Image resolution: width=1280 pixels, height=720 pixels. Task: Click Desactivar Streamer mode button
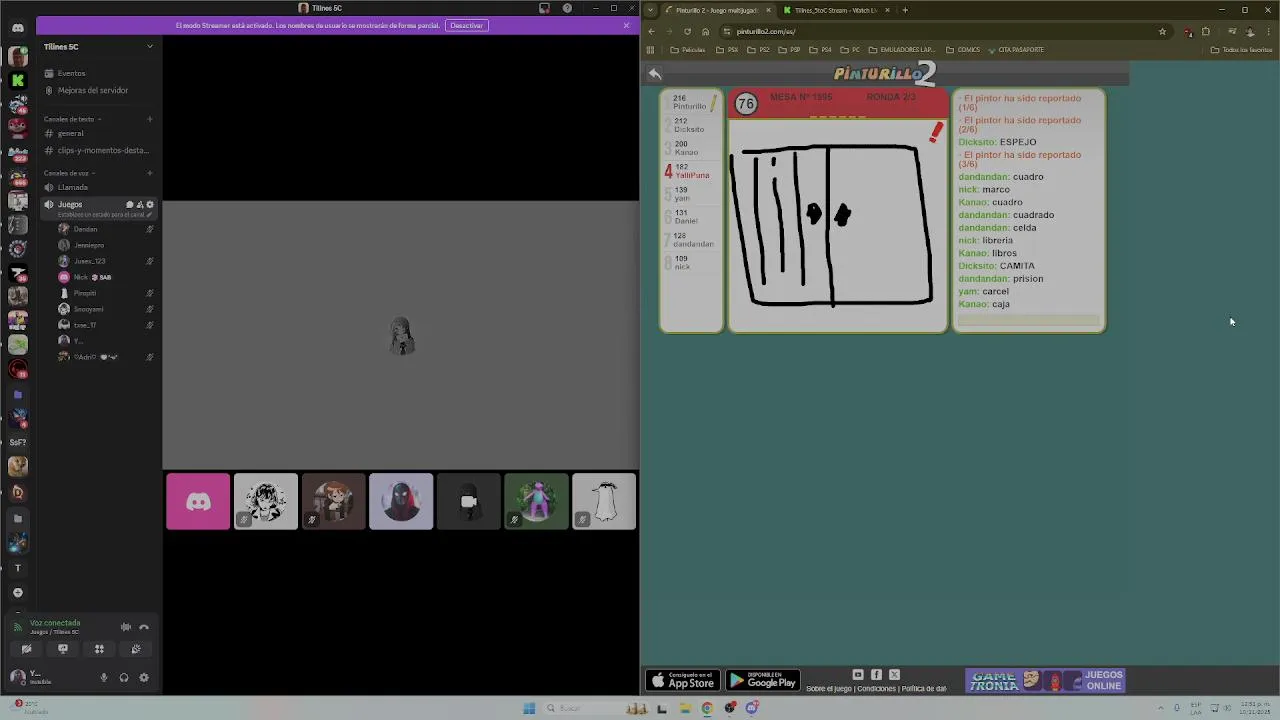pyautogui.click(x=466, y=25)
